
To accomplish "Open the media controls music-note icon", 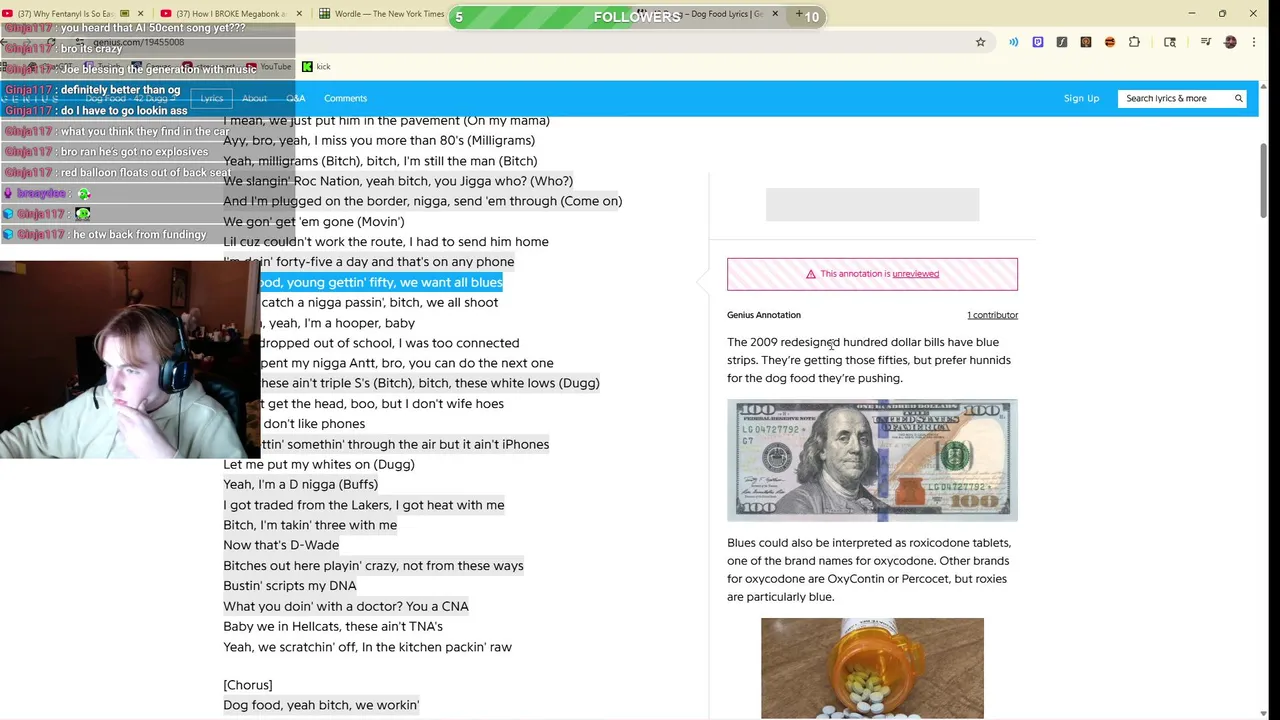I will coord(1206,42).
